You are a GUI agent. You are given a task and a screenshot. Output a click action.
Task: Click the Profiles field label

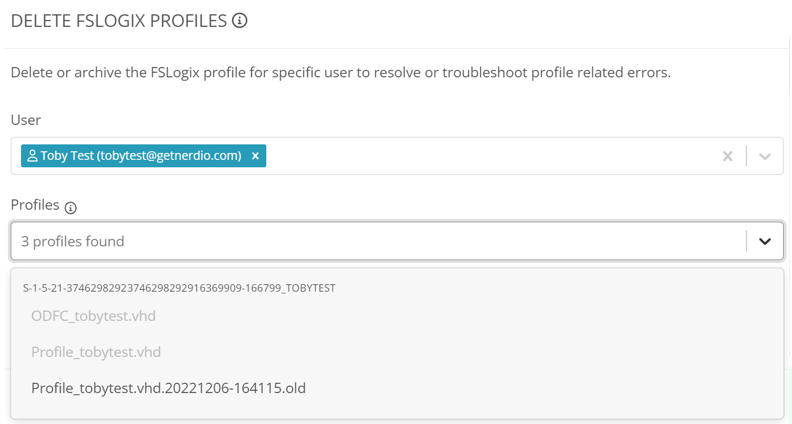click(x=35, y=205)
